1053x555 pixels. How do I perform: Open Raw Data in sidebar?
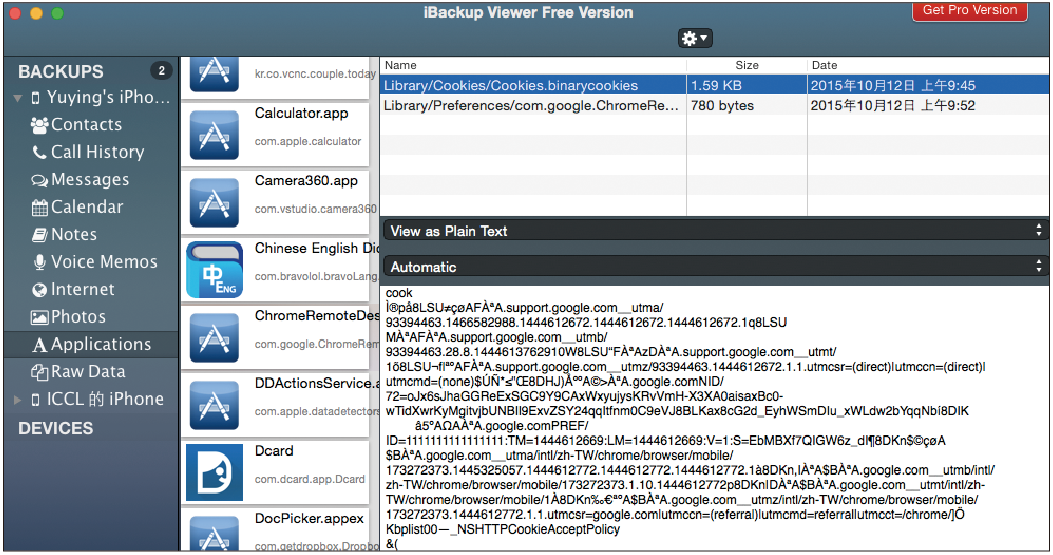(78, 372)
